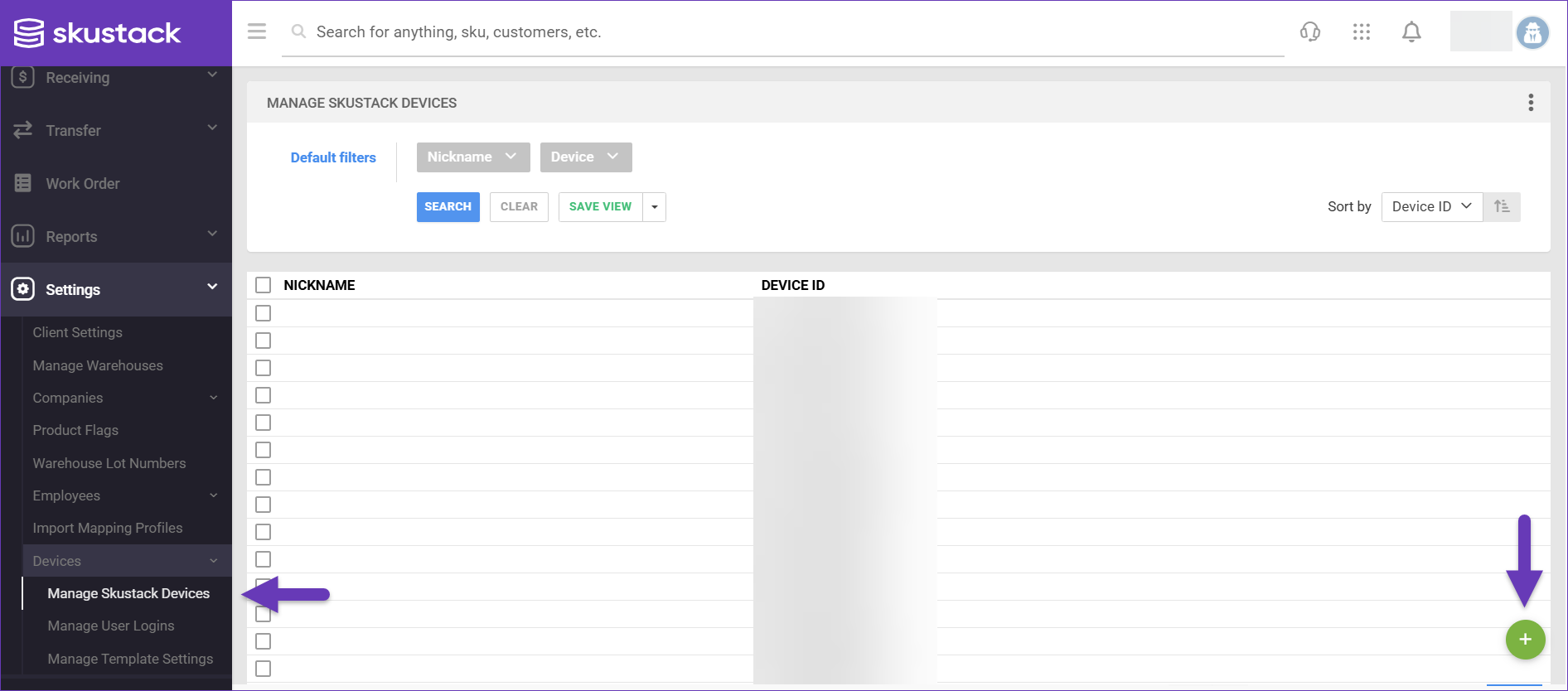Viewport: 1568px width, 691px height.
Task: Open Manage User Logins menu item
Action: click(x=111, y=626)
